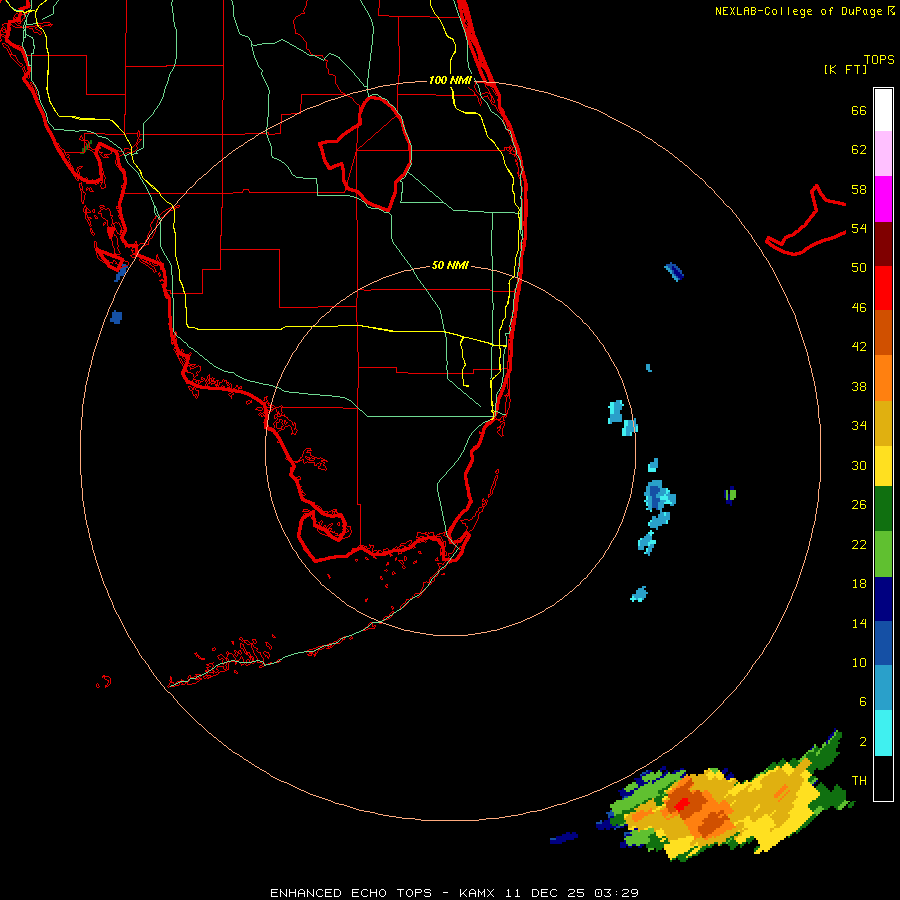
Task: Click the '03:29' timestamp in the footer
Action: click(x=616, y=893)
